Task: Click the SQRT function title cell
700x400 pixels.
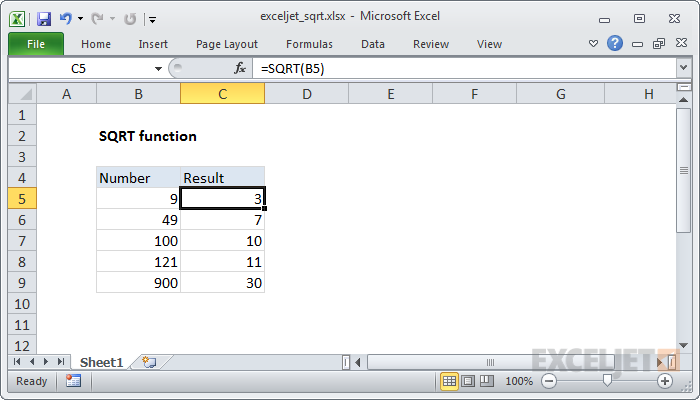Action: coord(147,136)
